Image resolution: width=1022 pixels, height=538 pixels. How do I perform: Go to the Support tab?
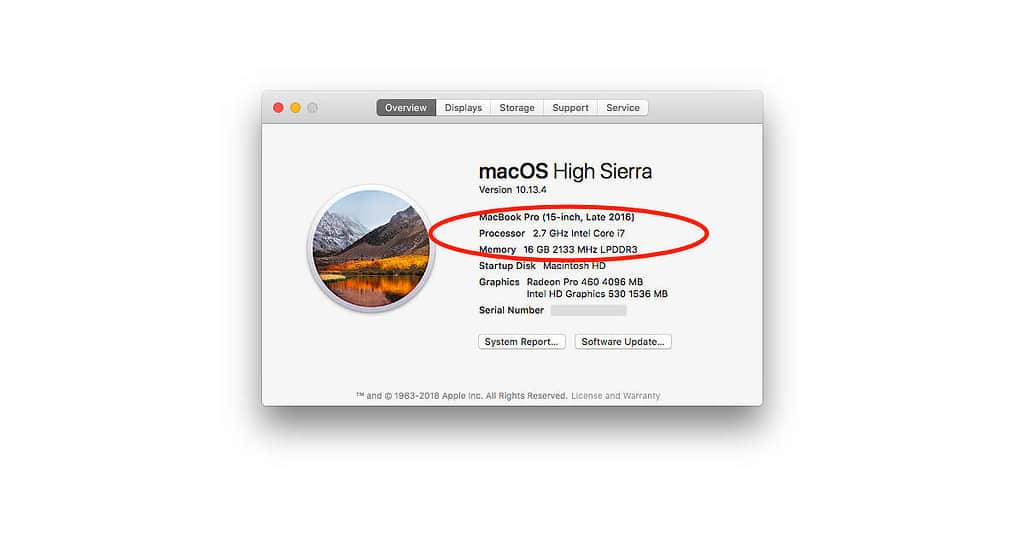click(x=570, y=108)
